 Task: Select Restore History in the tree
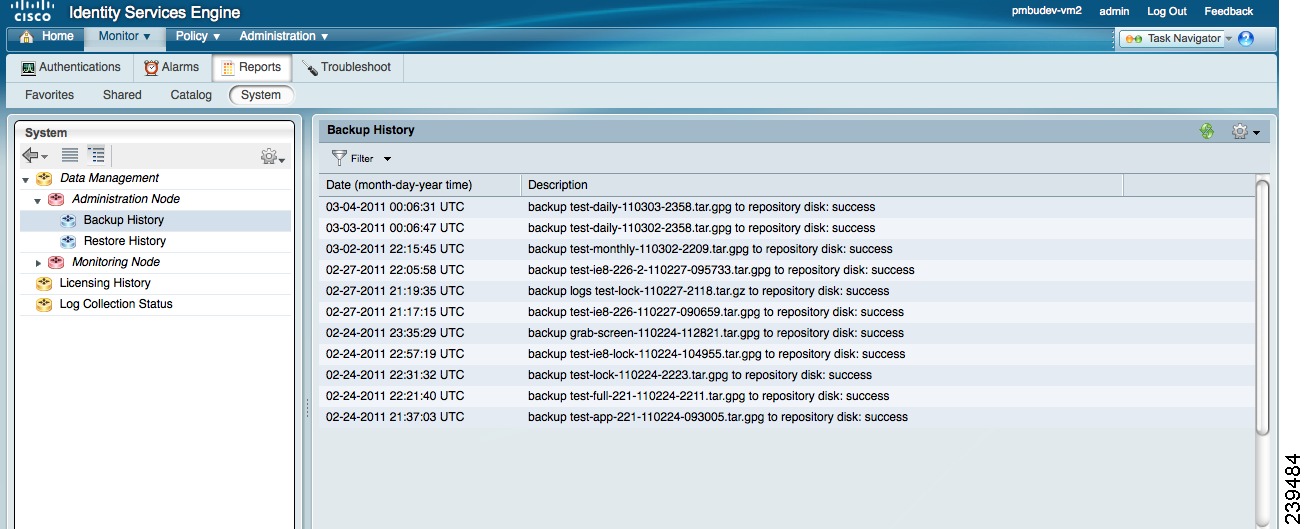[x=125, y=242]
